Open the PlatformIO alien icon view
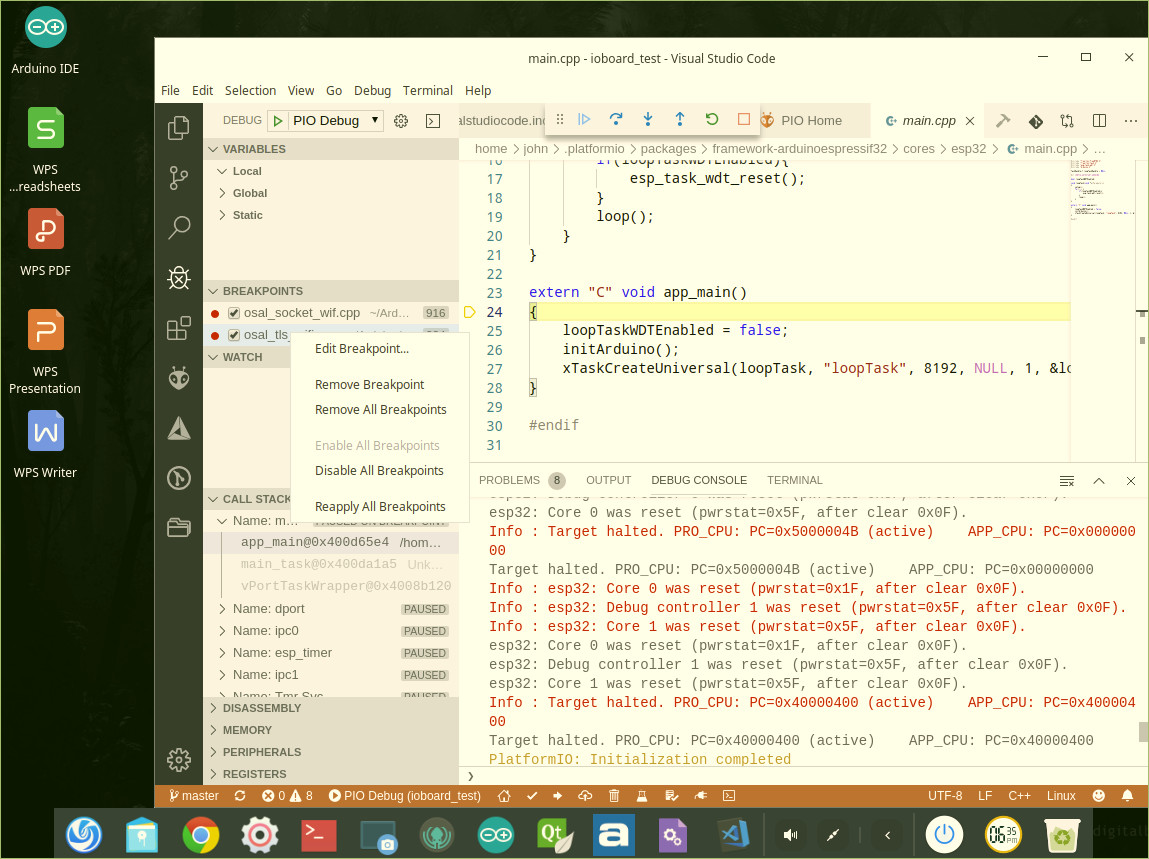 (x=179, y=378)
